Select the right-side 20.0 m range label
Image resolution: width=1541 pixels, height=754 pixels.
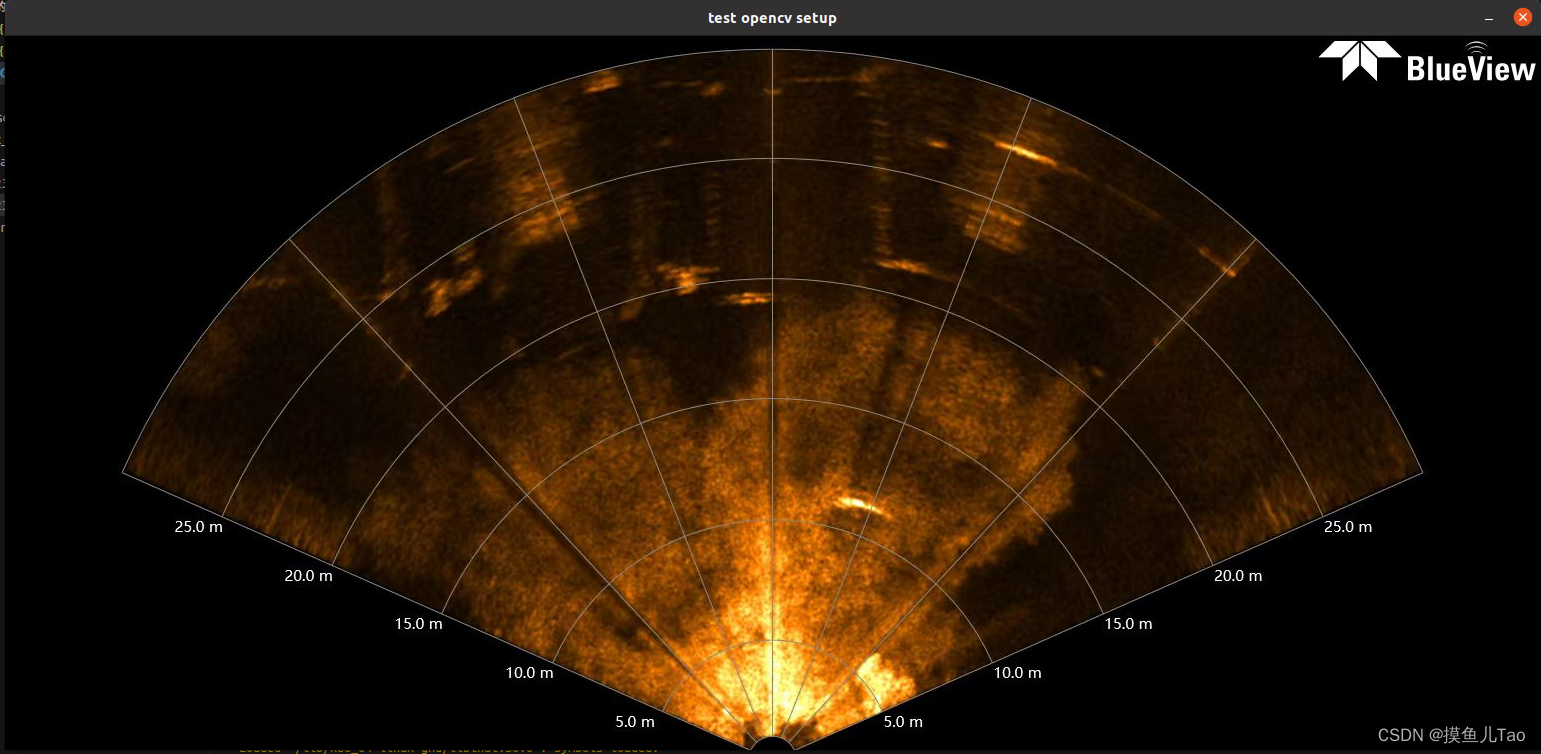[x=1237, y=576]
